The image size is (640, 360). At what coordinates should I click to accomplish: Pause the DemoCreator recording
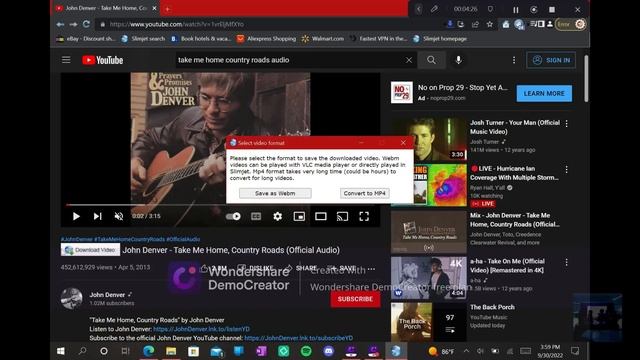516,9
